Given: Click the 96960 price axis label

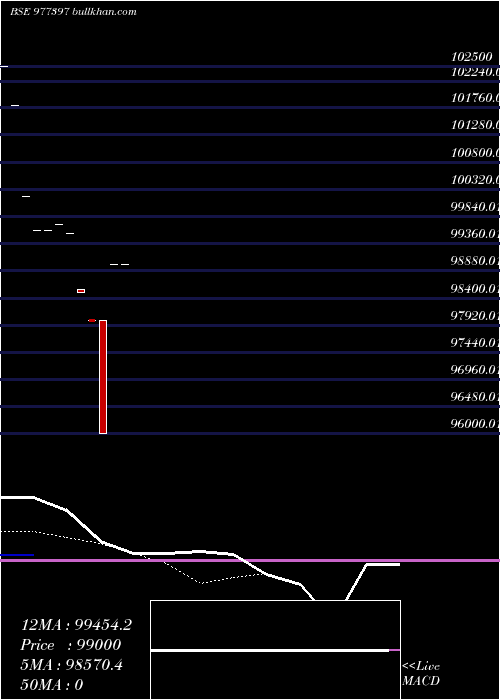Looking at the screenshot, I should 475,370.
